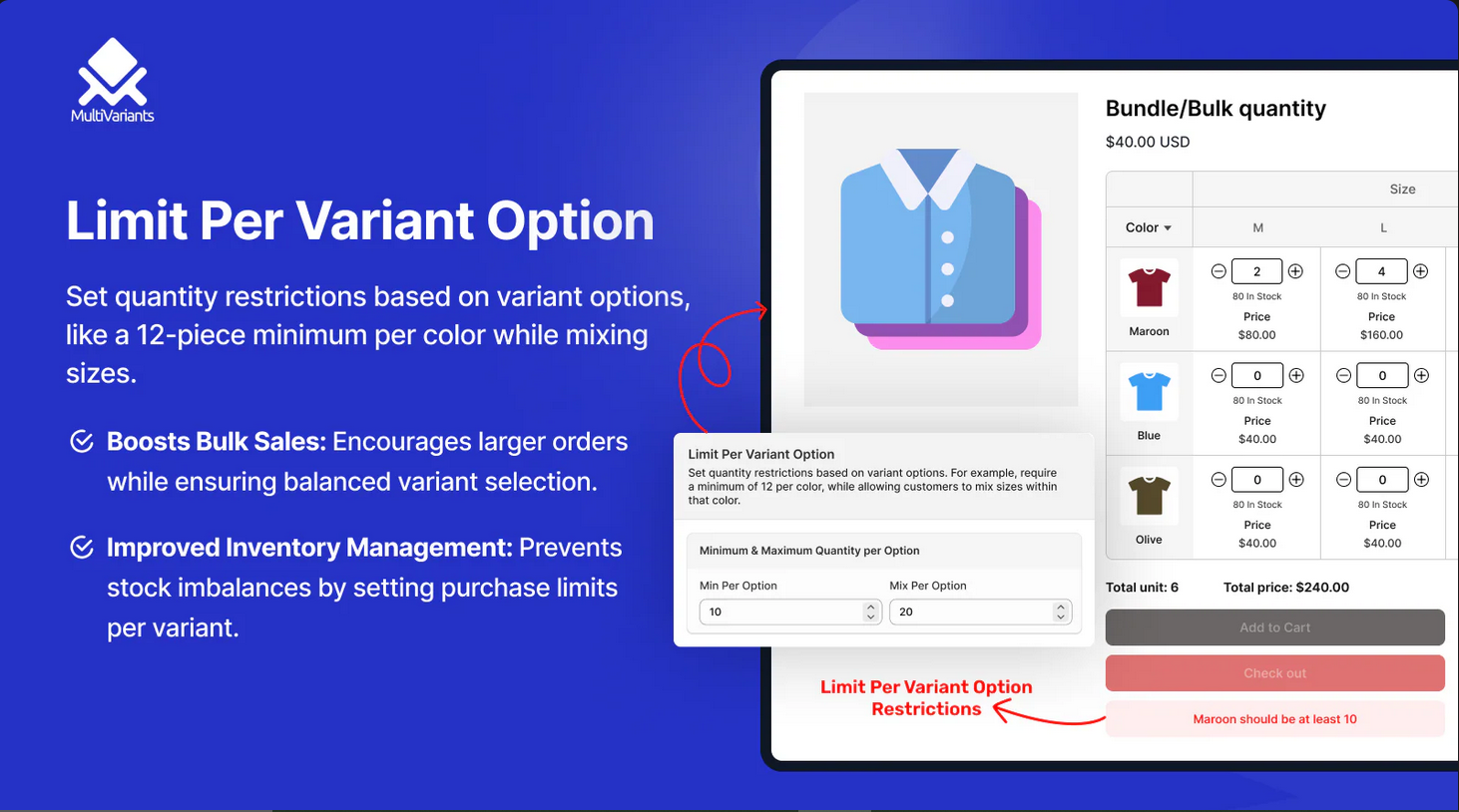Click Maroon M quantity field showing 2
Viewport: 1459px width, 812px height.
1256,271
